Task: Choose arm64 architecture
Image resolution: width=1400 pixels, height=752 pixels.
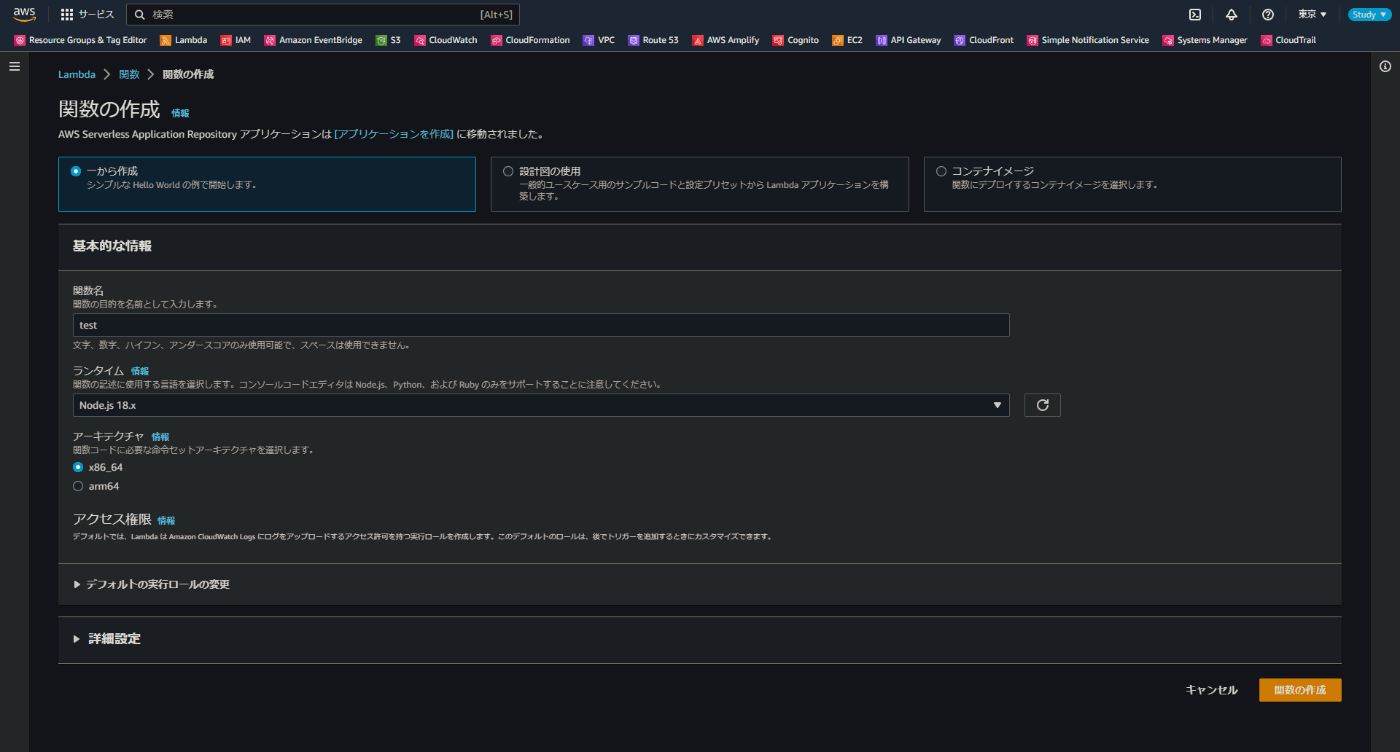Action: coord(78,486)
